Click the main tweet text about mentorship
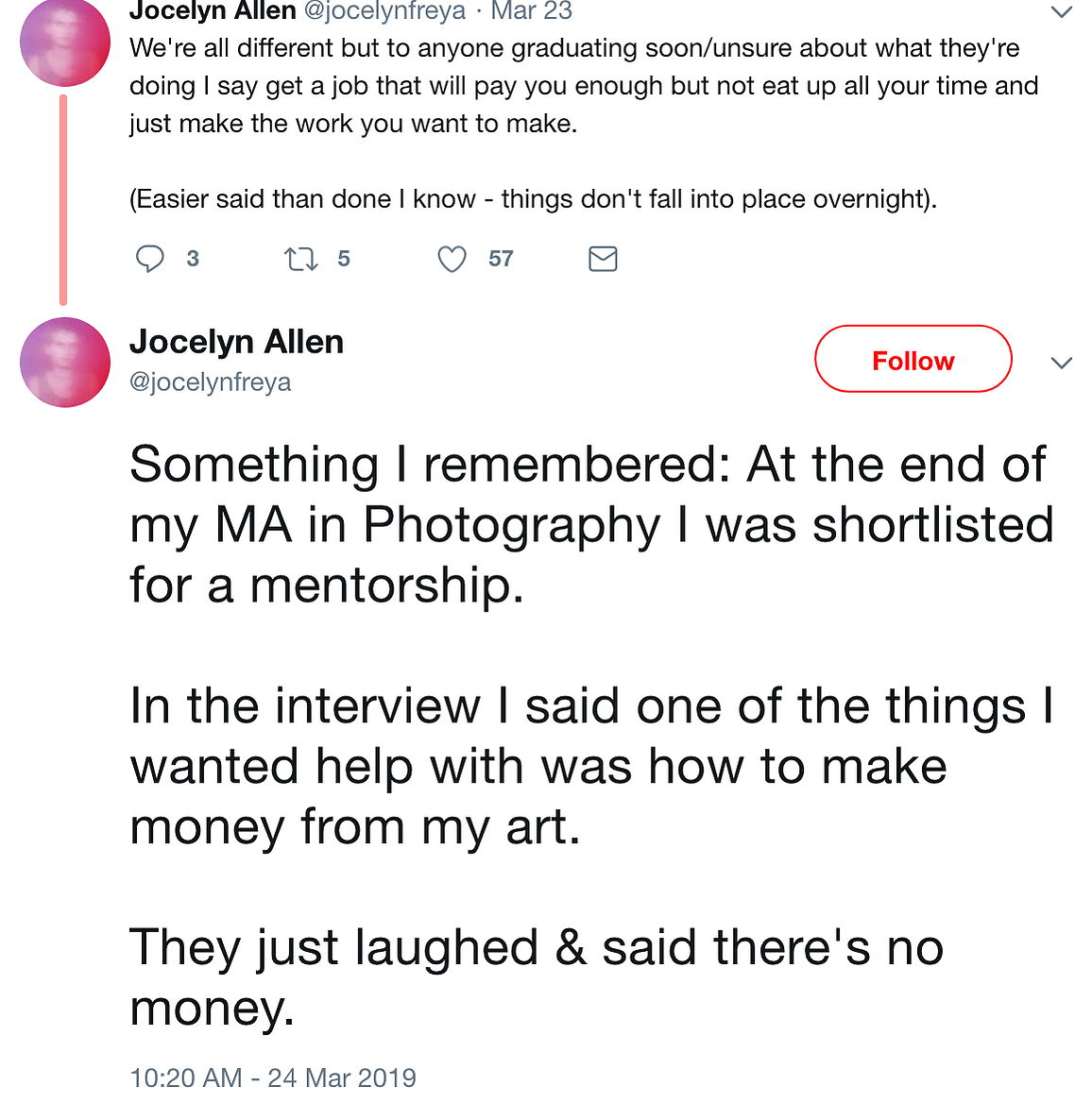Screen dimensions: 1092x1120 591,735
